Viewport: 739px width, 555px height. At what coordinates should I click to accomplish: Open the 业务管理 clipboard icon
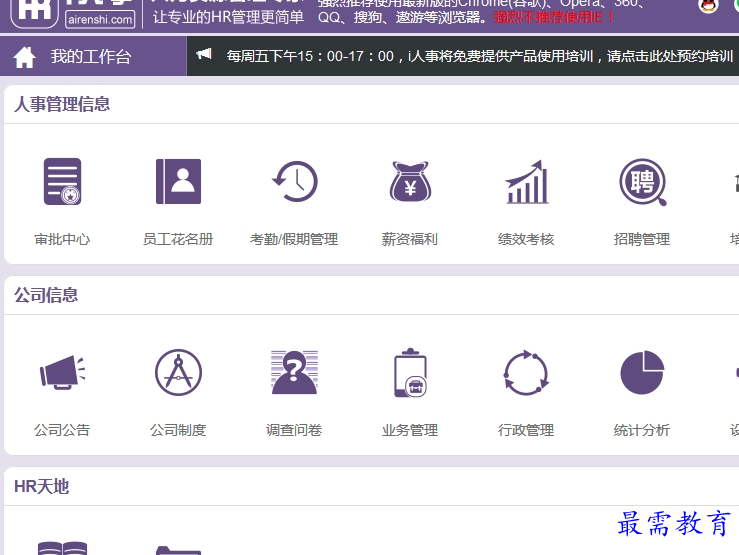point(410,373)
